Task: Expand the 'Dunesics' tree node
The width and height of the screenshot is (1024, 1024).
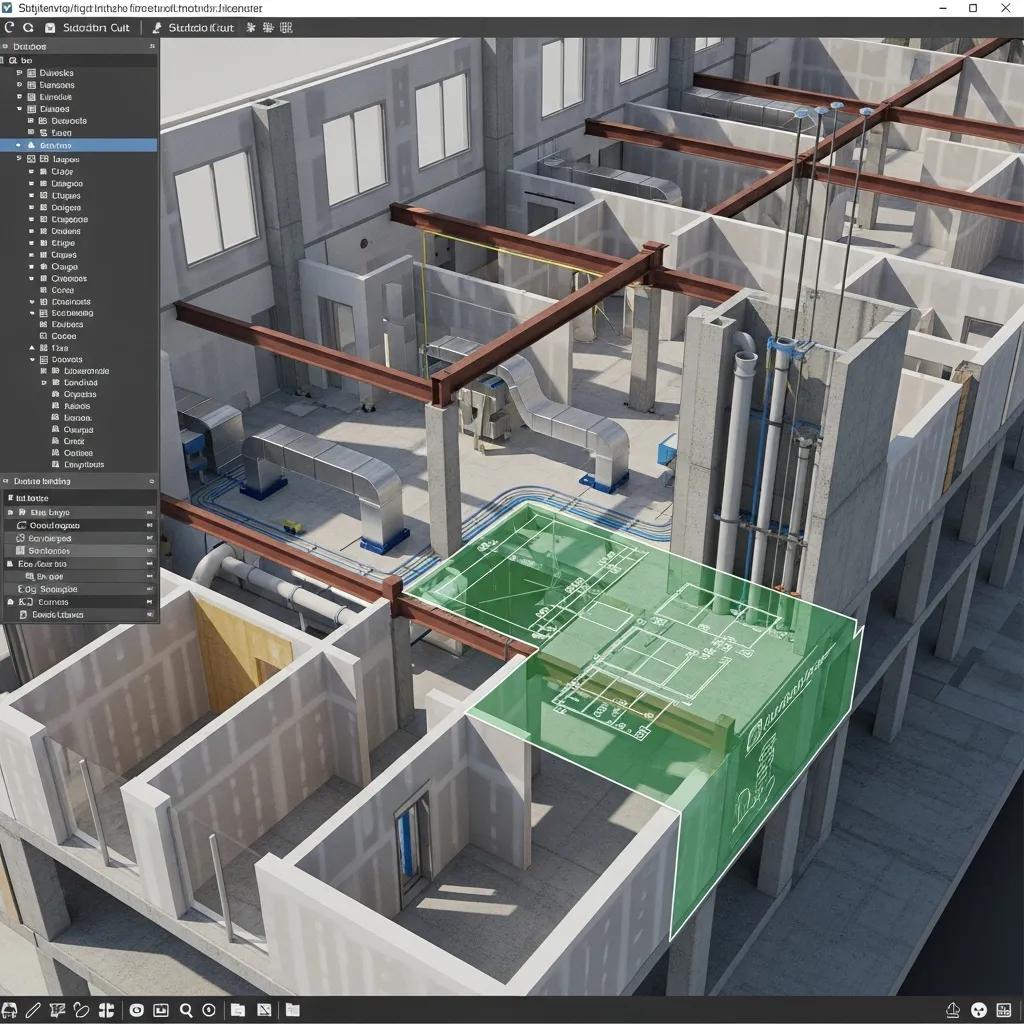Action: coord(19,73)
